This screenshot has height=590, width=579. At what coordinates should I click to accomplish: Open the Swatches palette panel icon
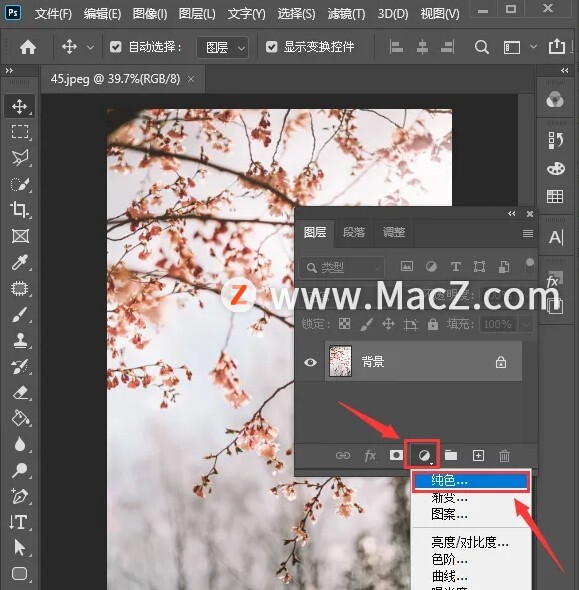[x=556, y=168]
